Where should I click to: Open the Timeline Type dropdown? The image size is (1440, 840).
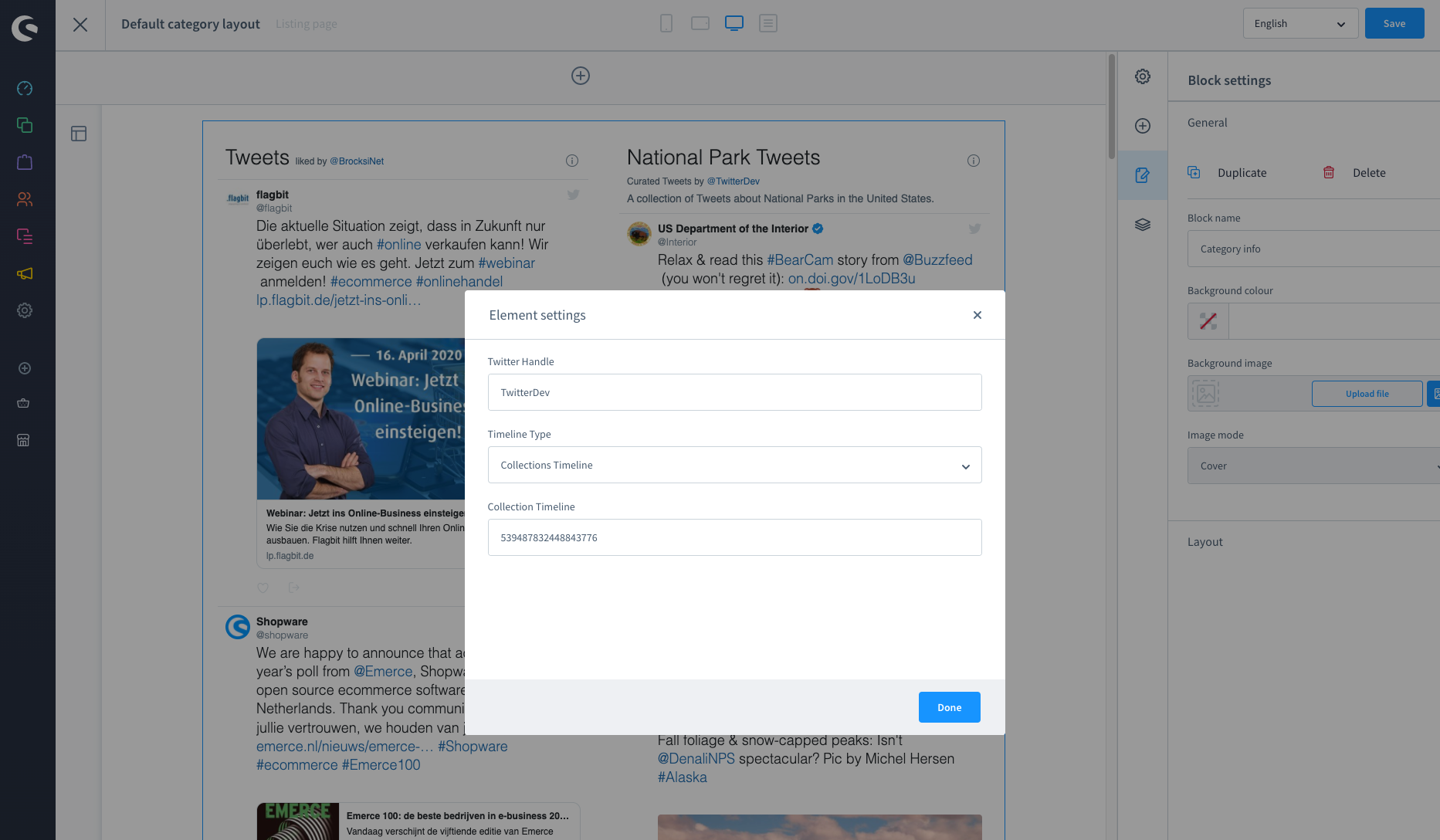734,465
